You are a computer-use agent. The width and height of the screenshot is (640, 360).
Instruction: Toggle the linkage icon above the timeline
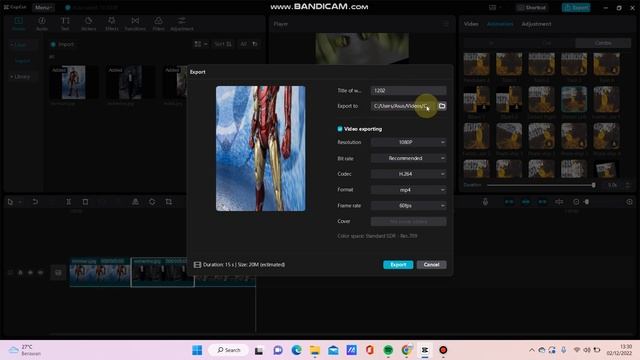[x=542, y=202]
